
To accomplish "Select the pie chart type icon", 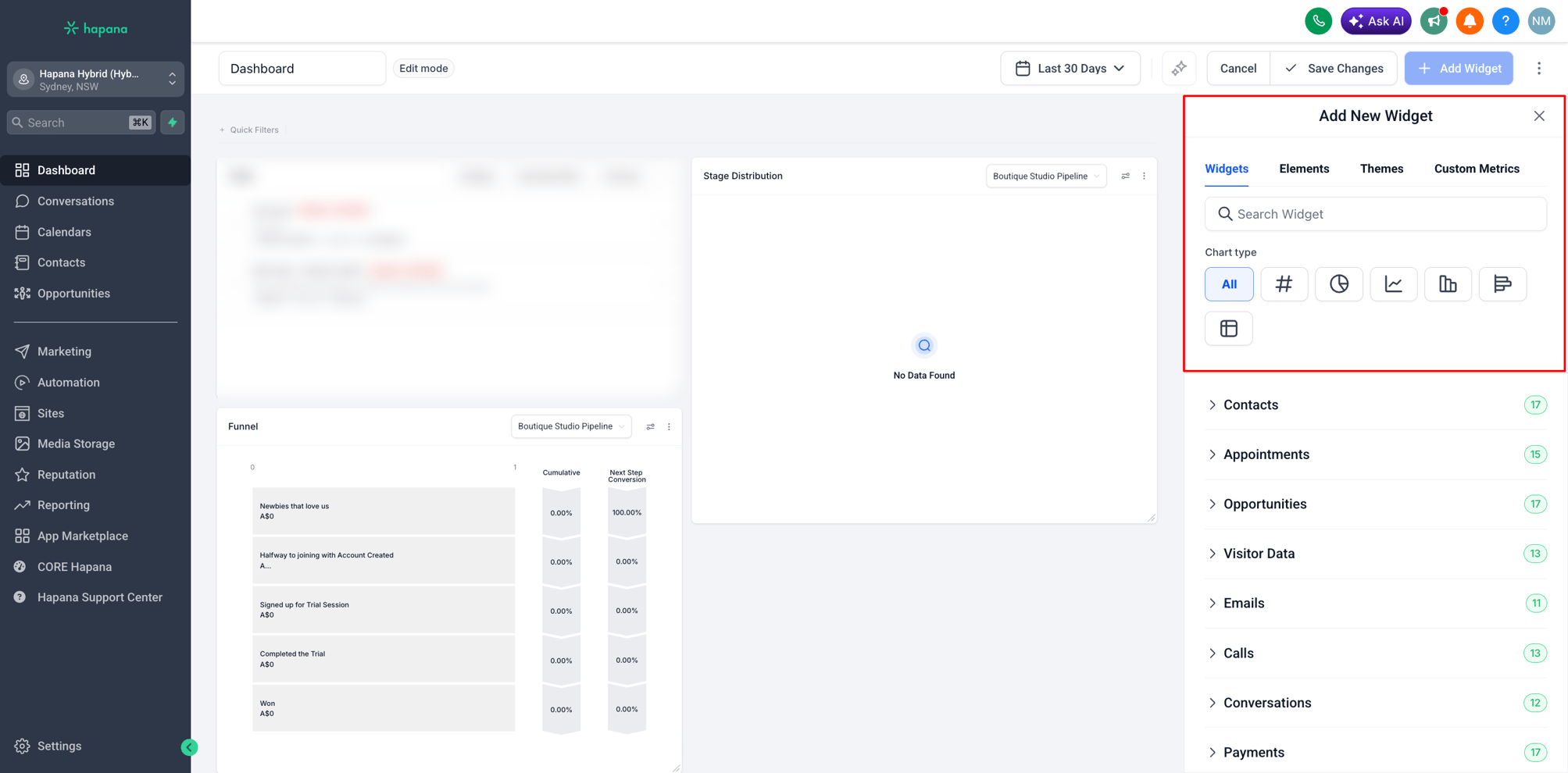I will pos(1338,284).
